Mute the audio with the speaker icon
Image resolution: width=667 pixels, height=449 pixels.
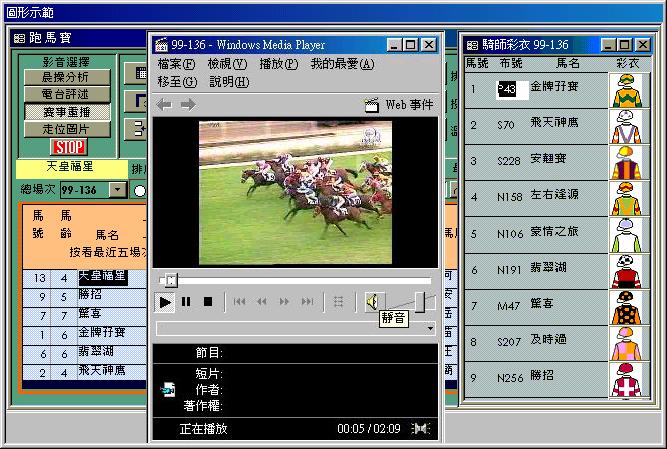coord(371,301)
